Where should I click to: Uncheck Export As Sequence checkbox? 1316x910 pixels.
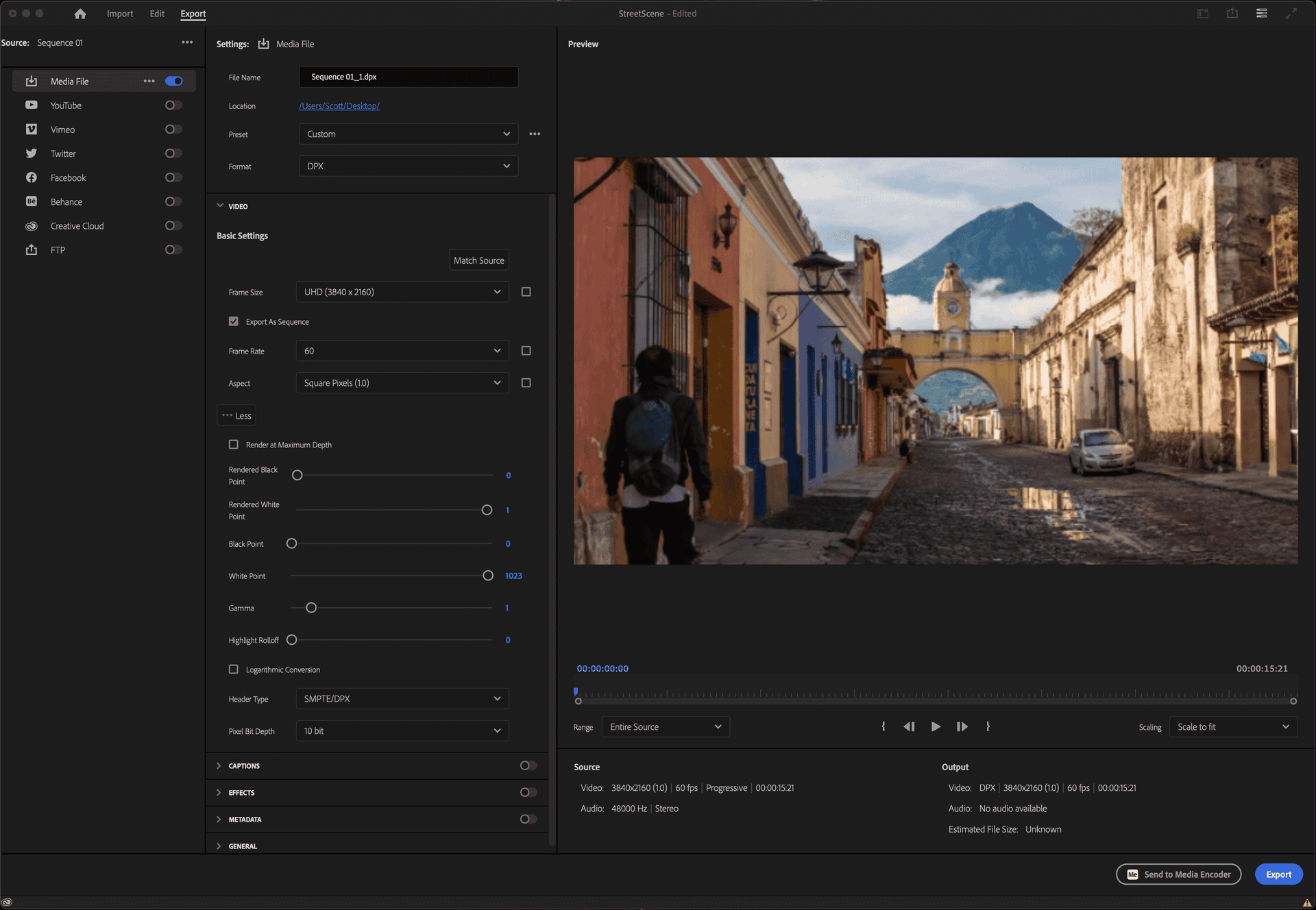coord(234,321)
